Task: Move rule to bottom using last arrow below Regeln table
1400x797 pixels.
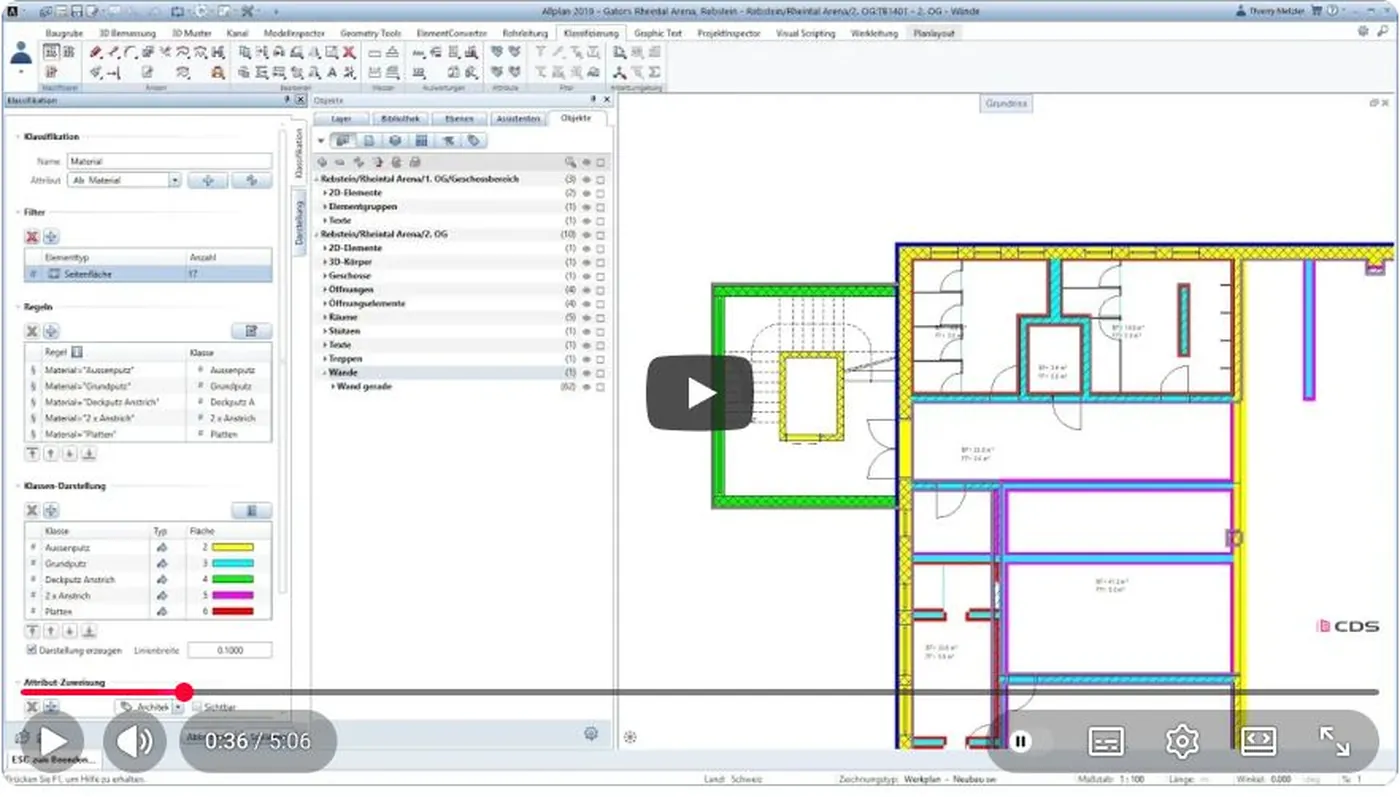Action: [88, 454]
